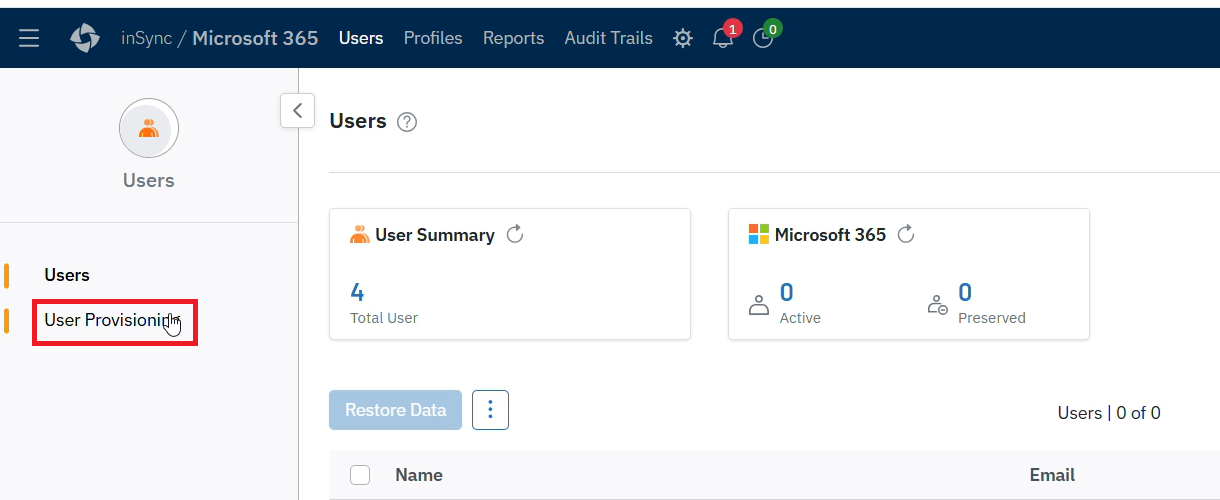This screenshot has width=1220, height=500.
Task: Click the grey 'Users' label under sidebar avatar
Action: [149, 181]
